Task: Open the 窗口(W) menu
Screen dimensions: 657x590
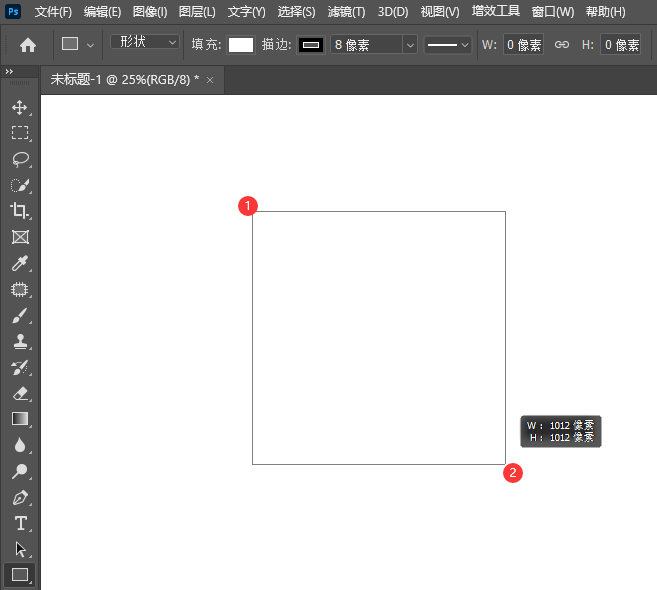Action: coord(553,12)
